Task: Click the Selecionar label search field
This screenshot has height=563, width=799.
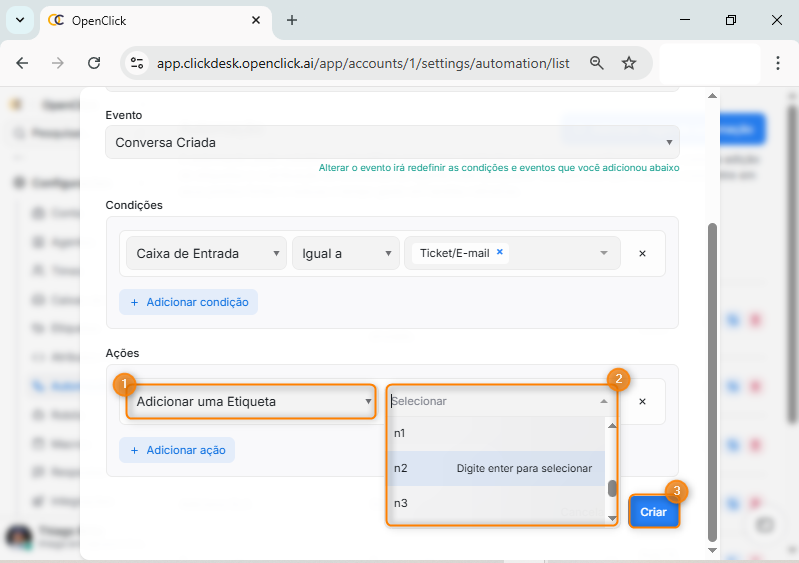Action: (490, 401)
